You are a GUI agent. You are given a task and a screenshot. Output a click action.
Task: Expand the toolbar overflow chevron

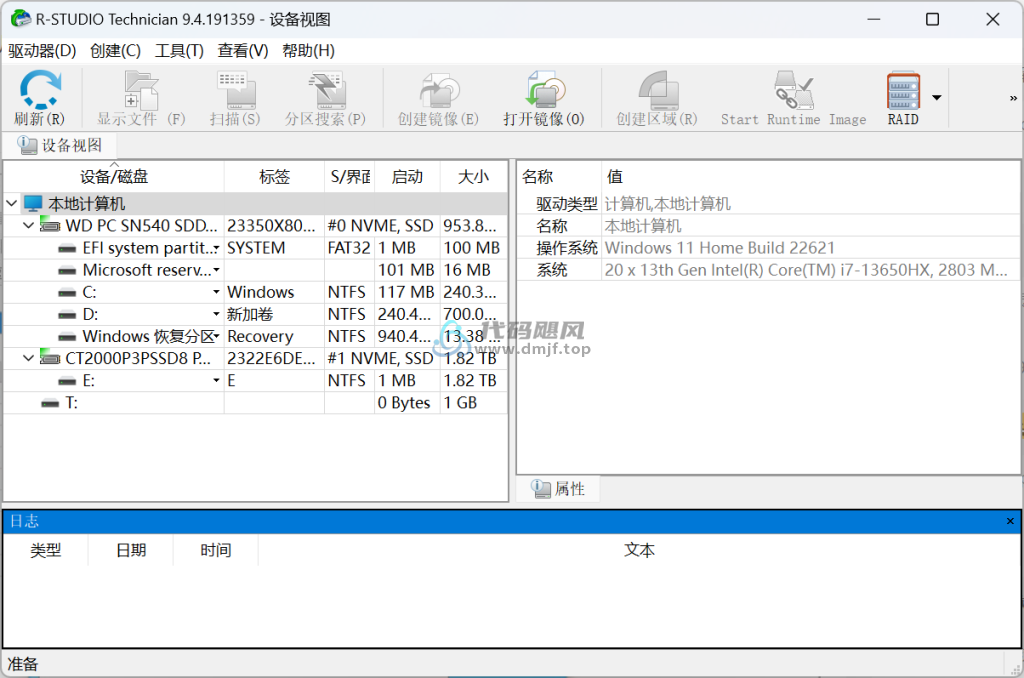click(1013, 98)
